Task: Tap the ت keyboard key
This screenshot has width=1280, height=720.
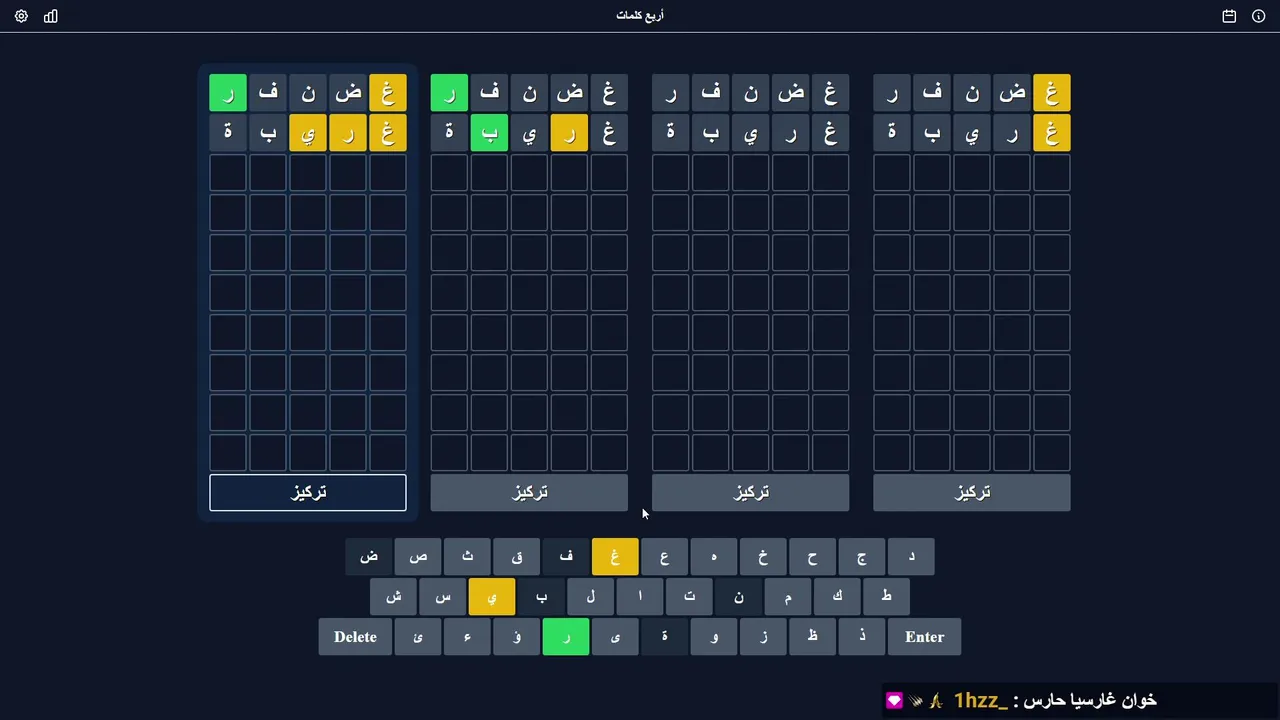Action: click(689, 597)
